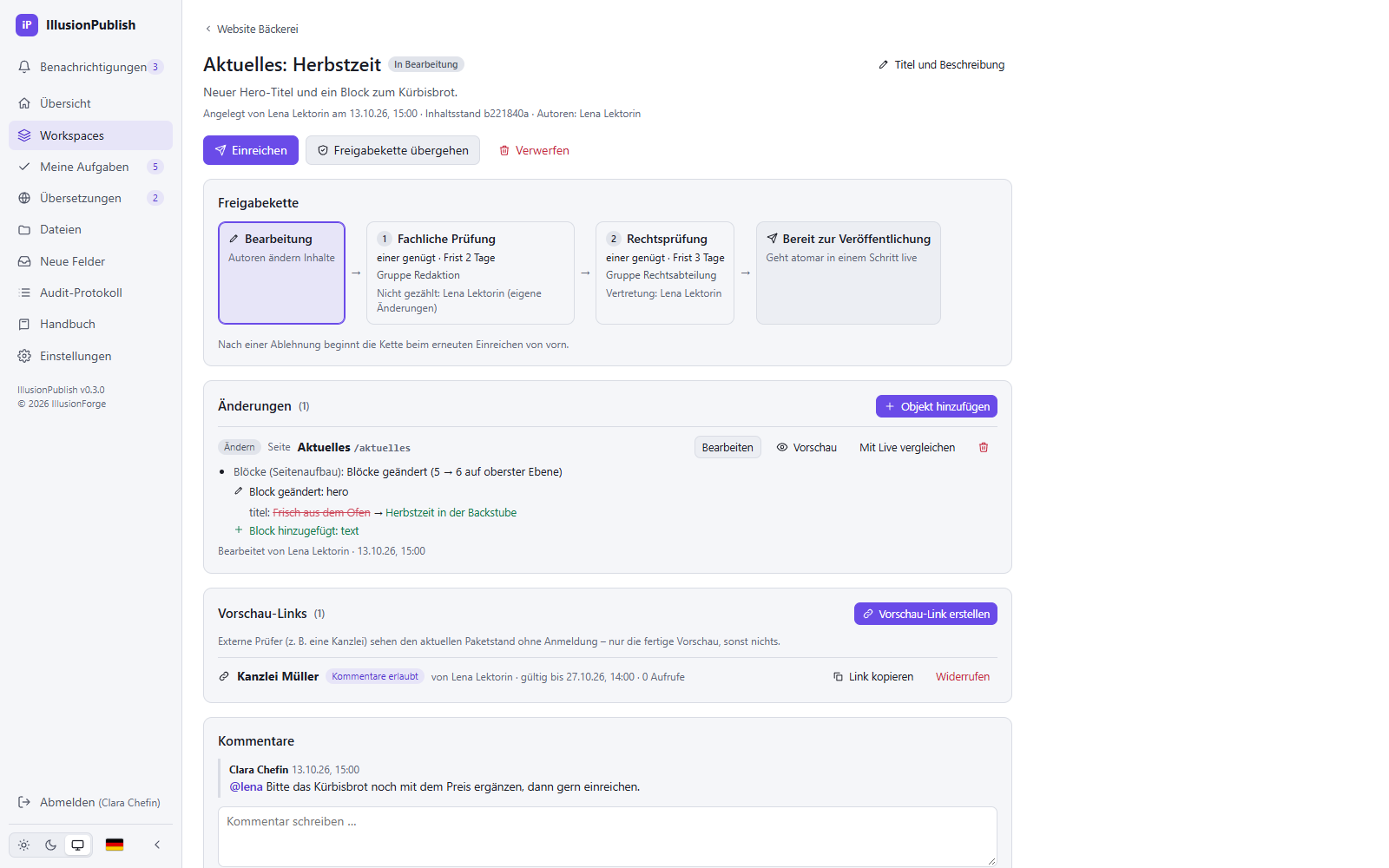Go to Übersicht page
The image size is (1389, 868).
[x=90, y=103]
